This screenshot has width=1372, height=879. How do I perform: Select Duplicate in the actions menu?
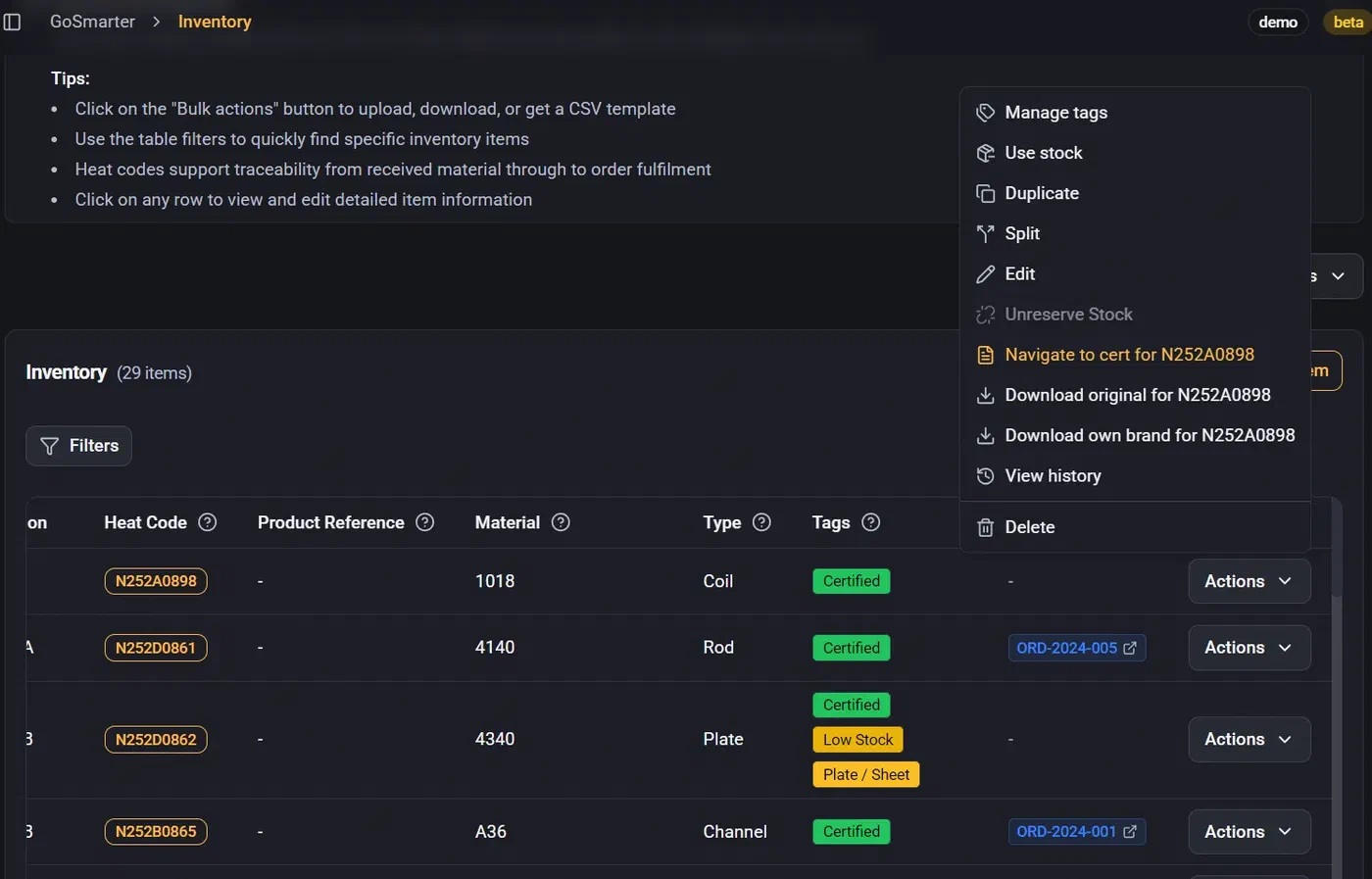[x=1135, y=193]
